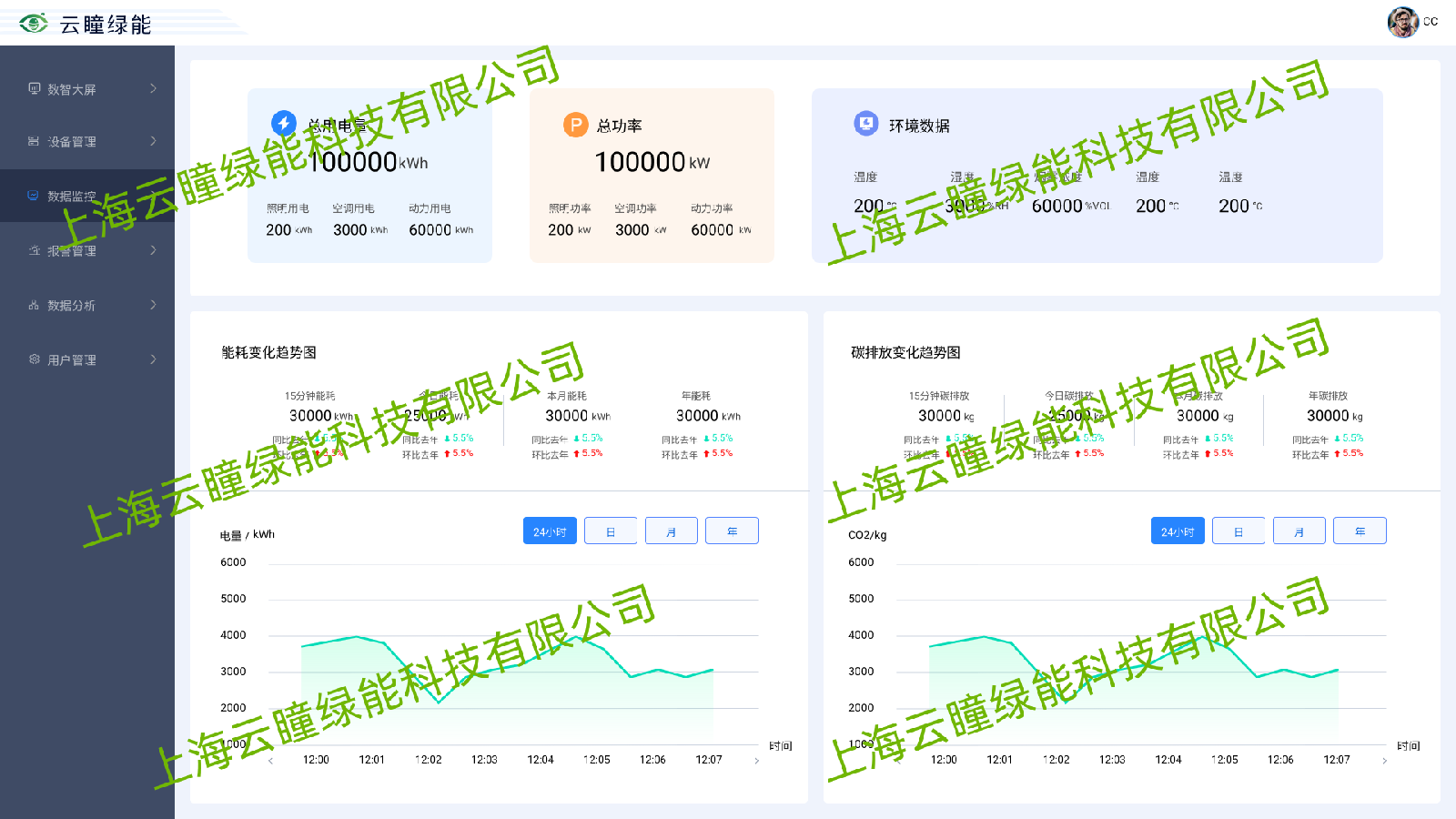Image resolution: width=1456 pixels, height=819 pixels.
Task: Click the 云瞳绿能 eye logo icon
Action: 34,24
